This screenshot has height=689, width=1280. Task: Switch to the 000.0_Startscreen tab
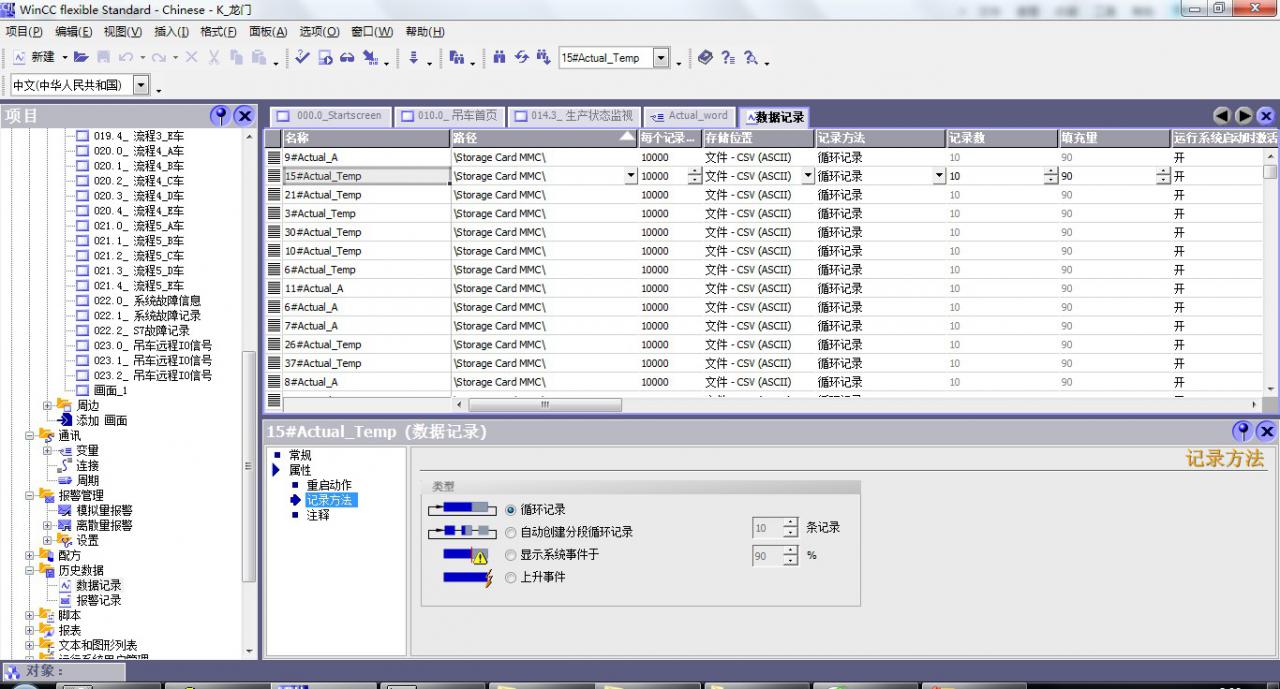tap(330, 116)
